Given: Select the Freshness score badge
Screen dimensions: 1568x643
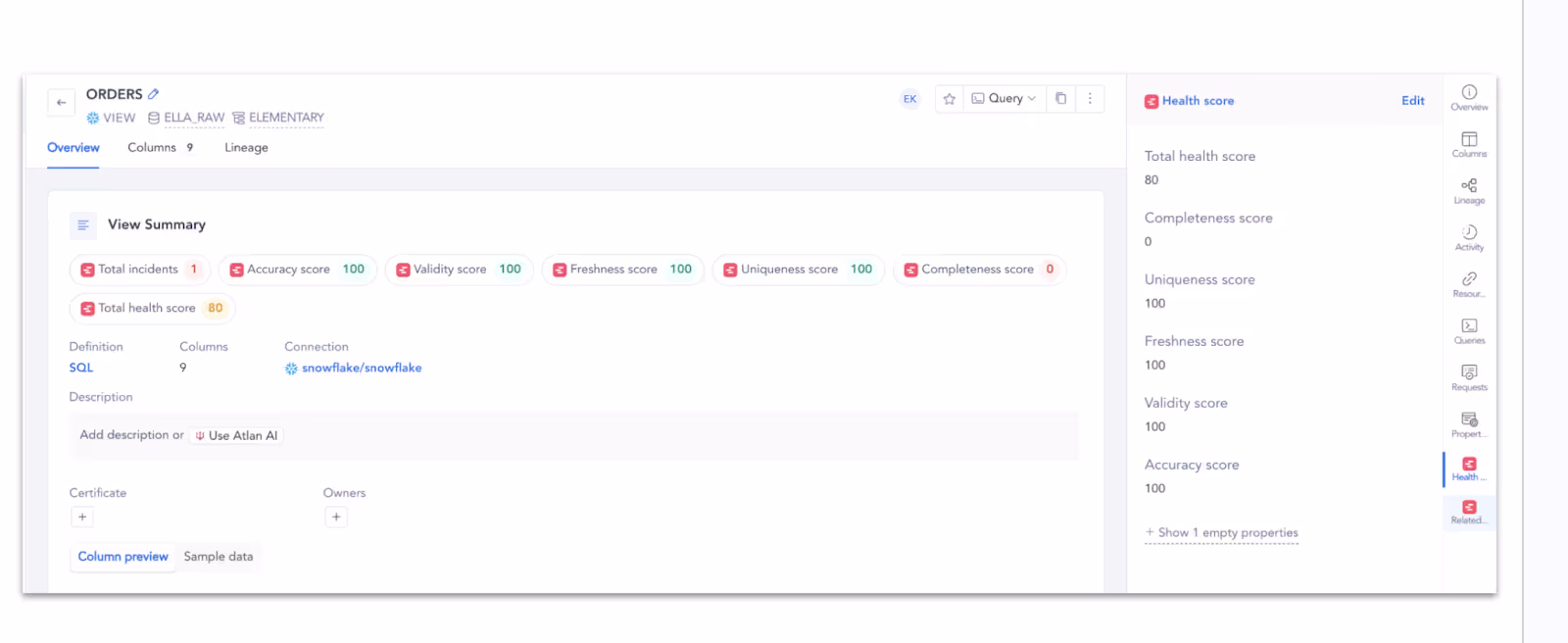Looking at the screenshot, I should (x=622, y=270).
